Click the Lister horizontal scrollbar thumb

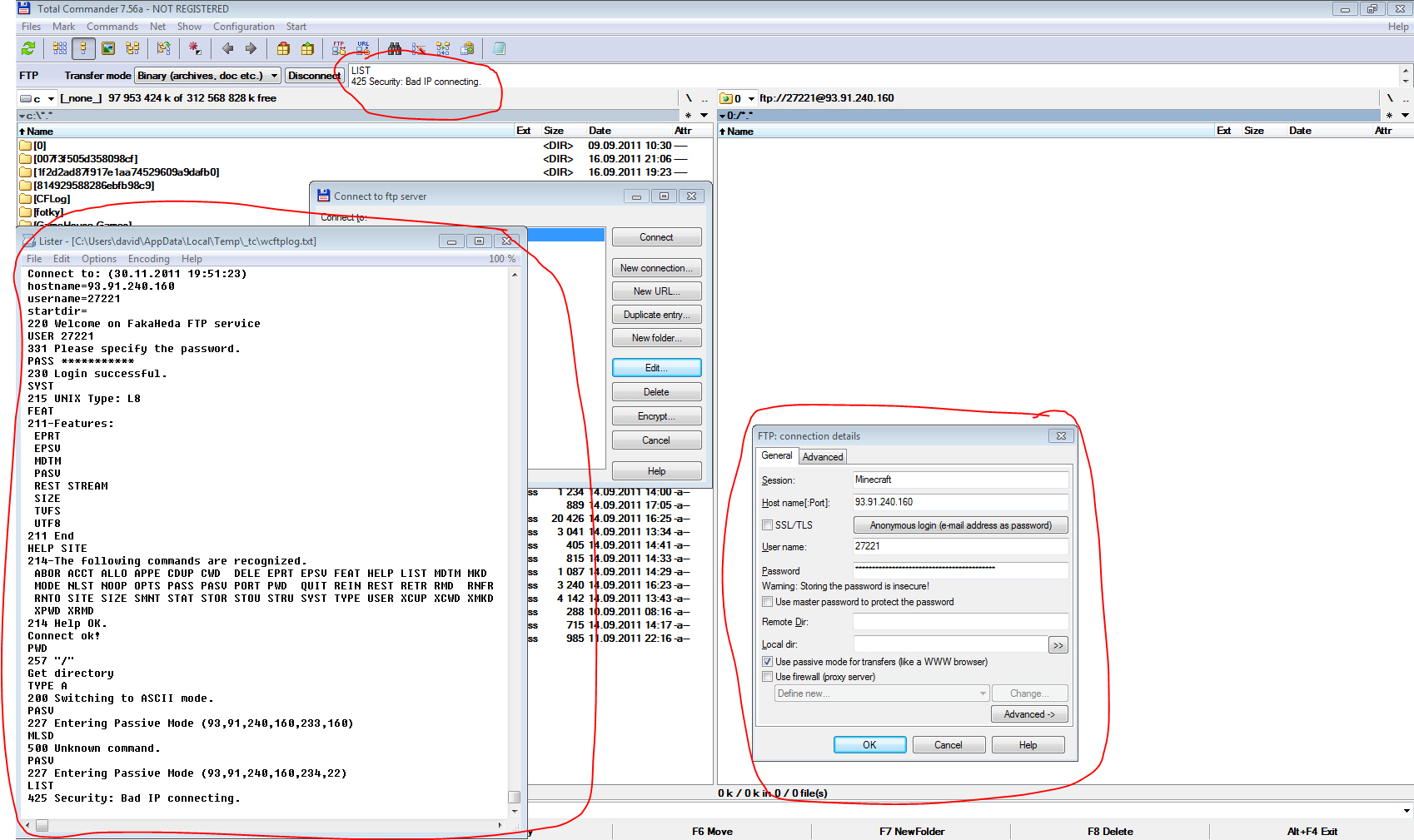click(x=42, y=826)
